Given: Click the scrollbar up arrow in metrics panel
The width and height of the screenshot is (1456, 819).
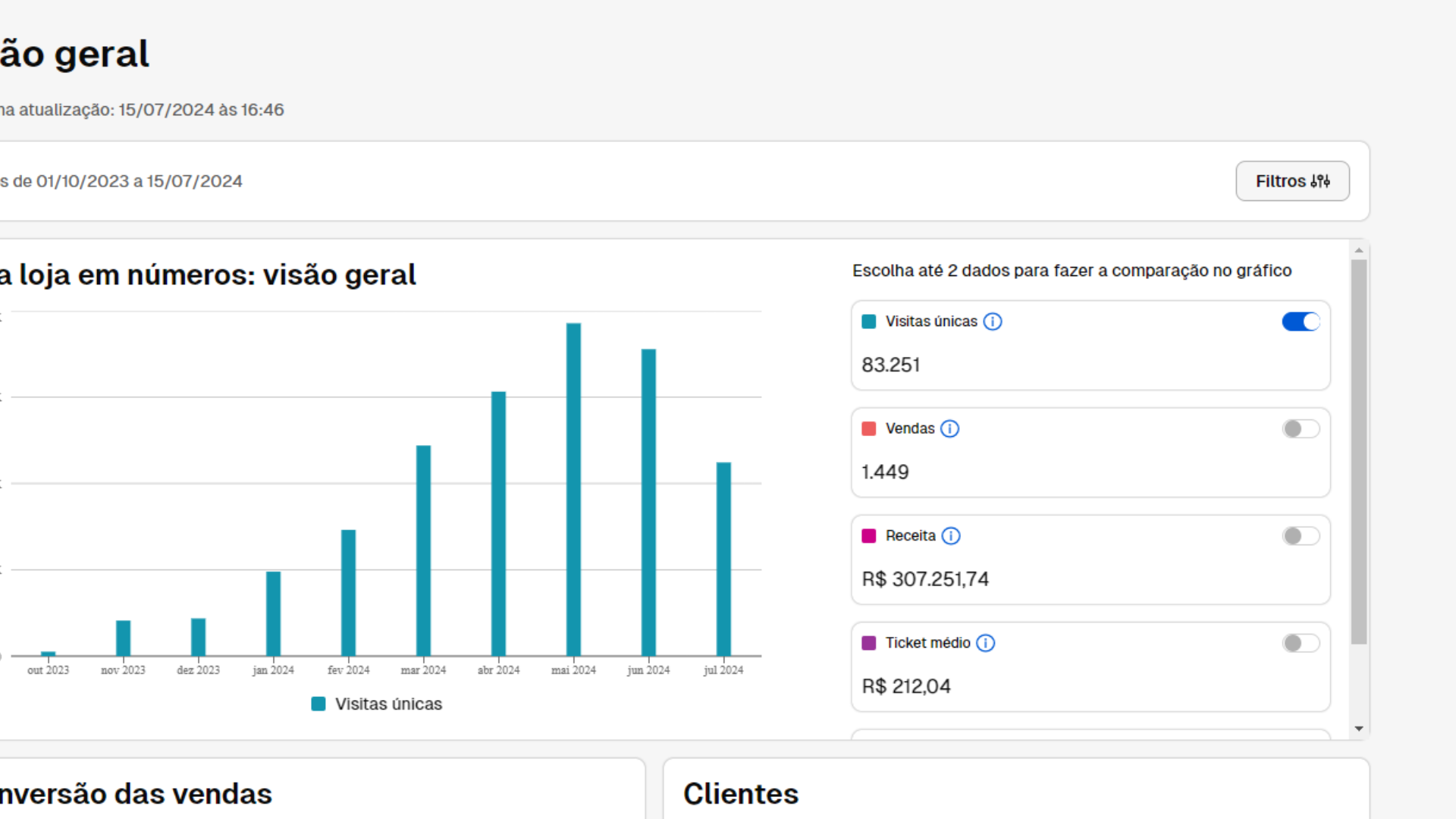Looking at the screenshot, I should pos(1359,250).
